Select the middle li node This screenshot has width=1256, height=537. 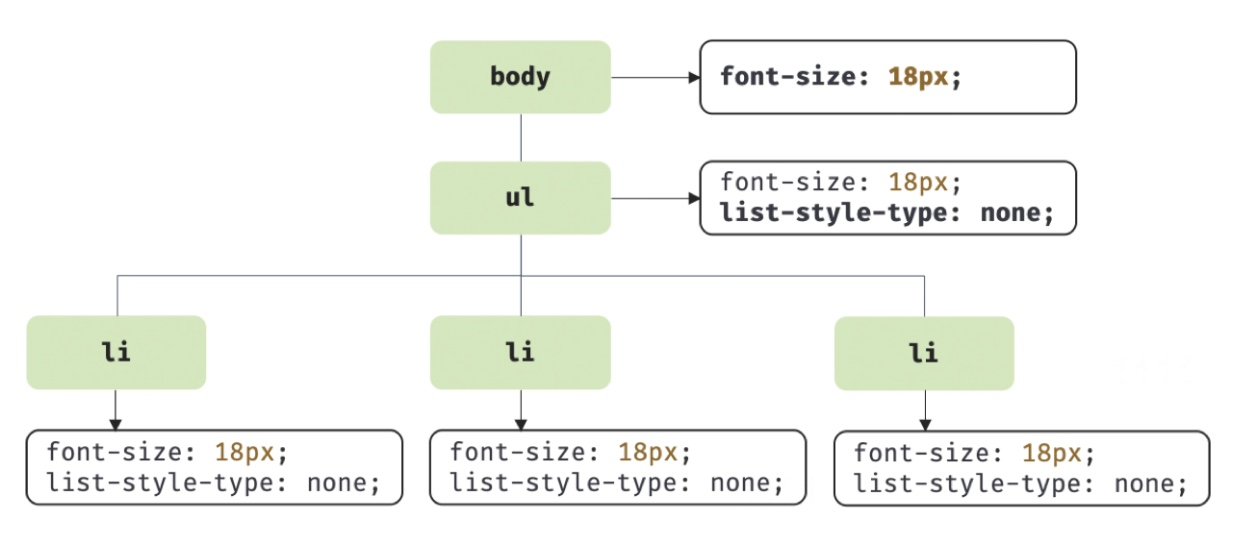[x=520, y=353]
